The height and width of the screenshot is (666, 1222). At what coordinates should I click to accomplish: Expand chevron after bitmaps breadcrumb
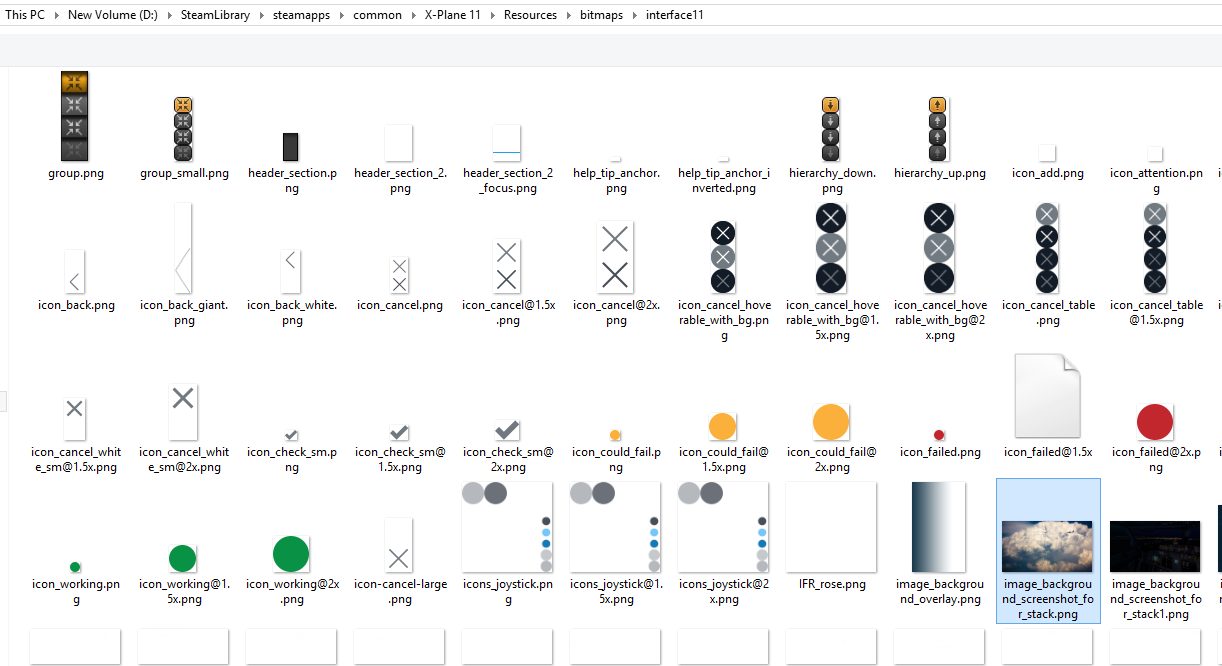point(634,15)
